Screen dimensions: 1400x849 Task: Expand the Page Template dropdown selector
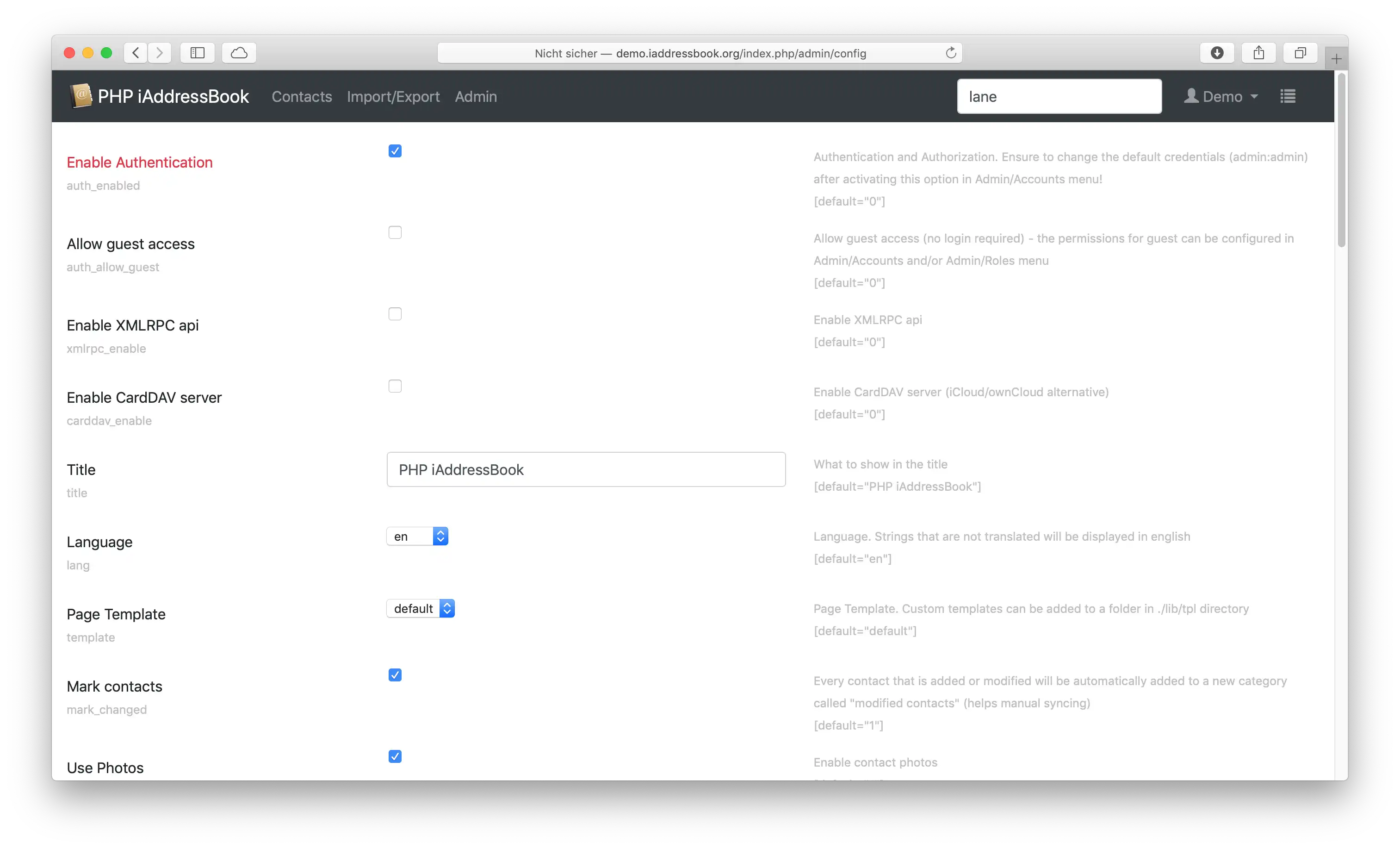coord(420,608)
